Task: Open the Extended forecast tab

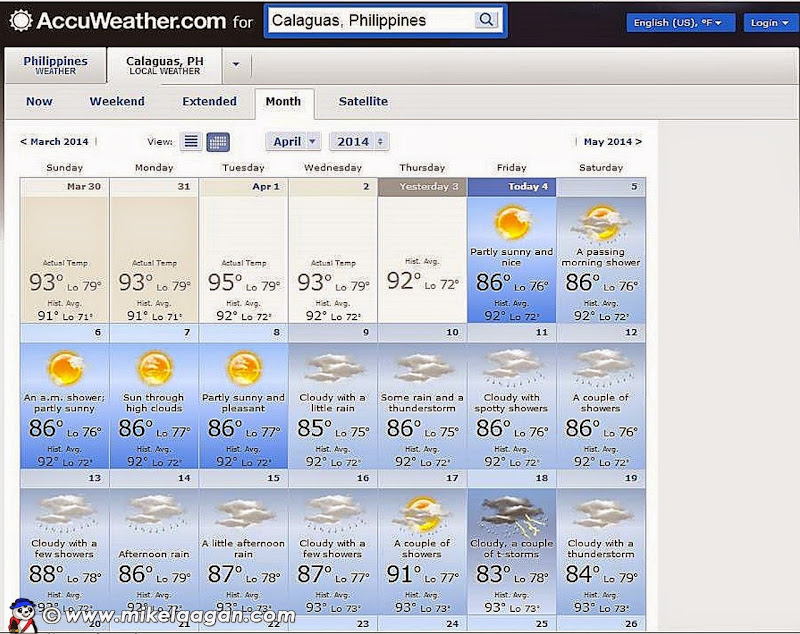Action: [x=209, y=102]
